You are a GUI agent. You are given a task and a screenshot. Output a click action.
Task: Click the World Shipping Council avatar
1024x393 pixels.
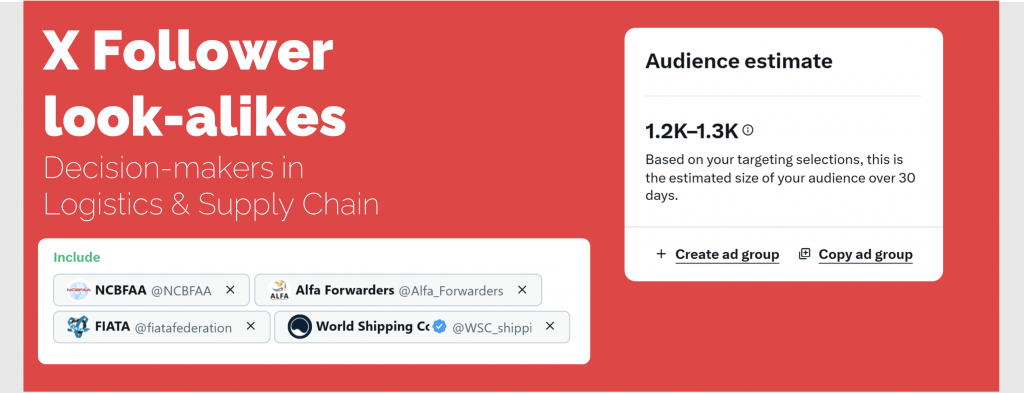(300, 326)
